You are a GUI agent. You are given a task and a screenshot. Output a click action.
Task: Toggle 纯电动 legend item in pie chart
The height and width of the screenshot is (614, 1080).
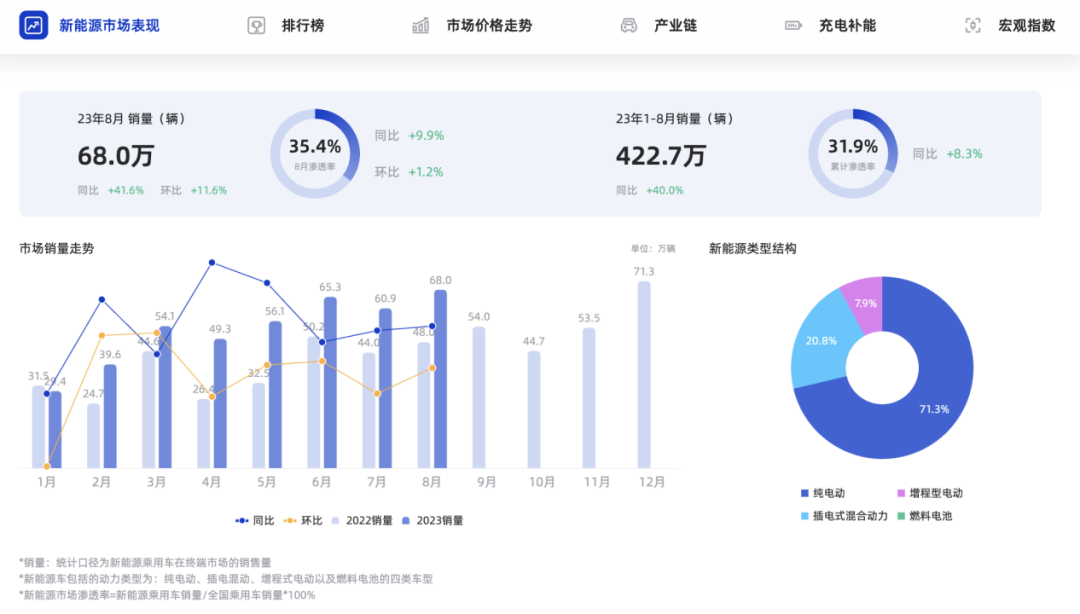point(823,493)
